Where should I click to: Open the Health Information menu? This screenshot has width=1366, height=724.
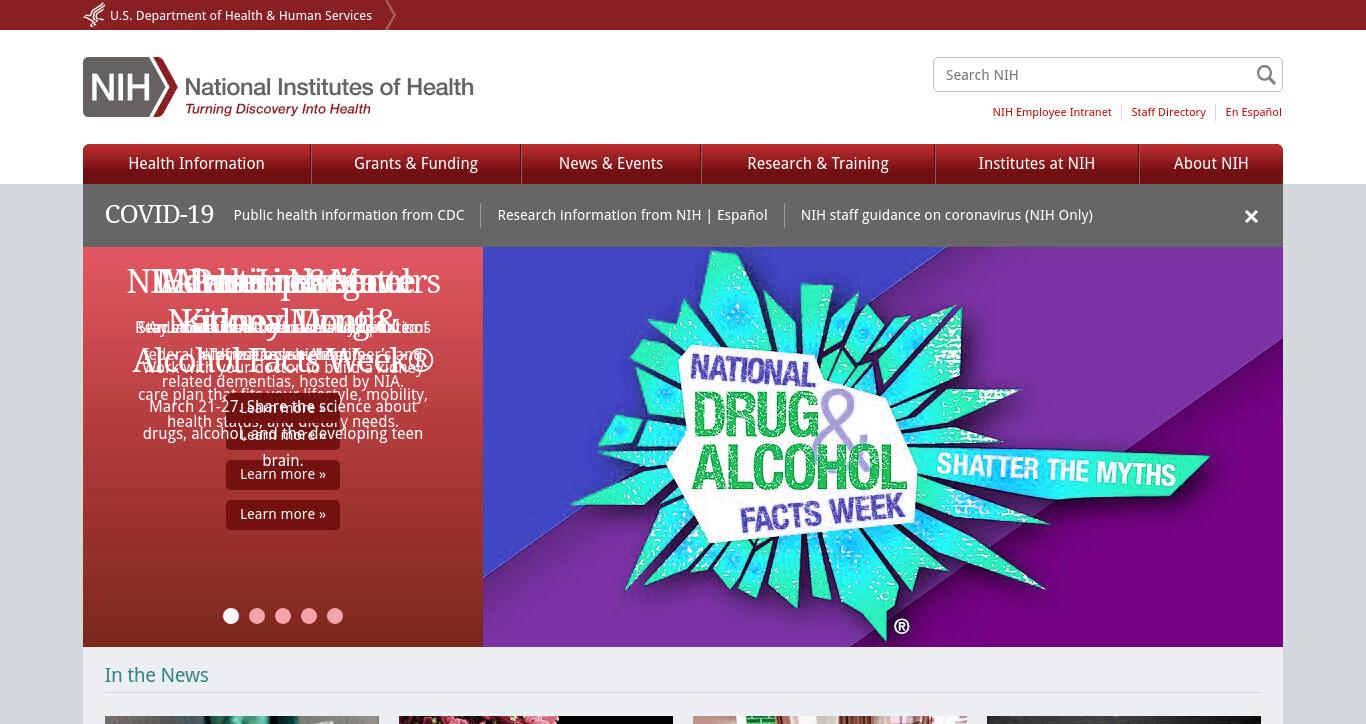coord(197,164)
